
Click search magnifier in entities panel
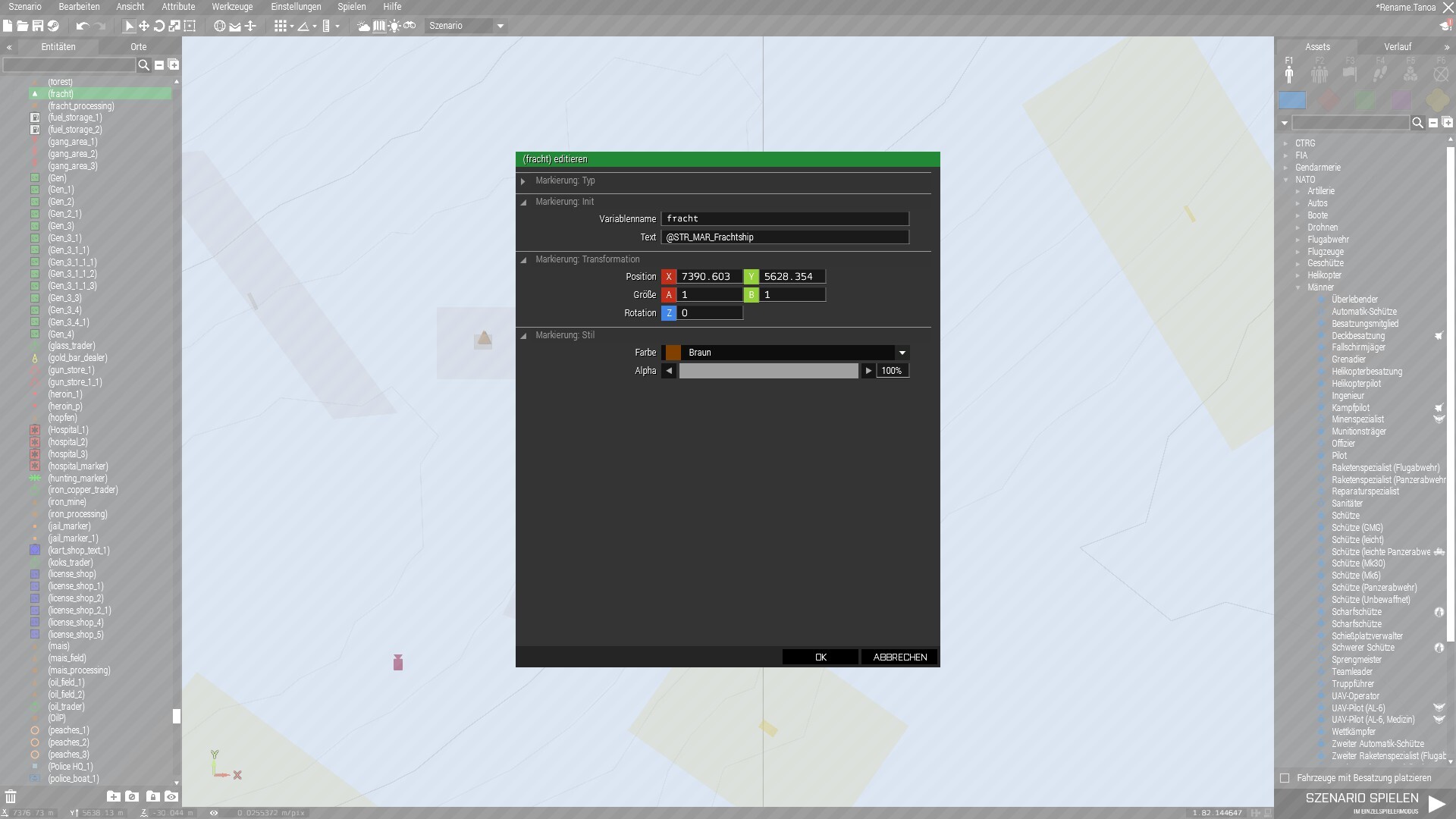pyautogui.click(x=143, y=65)
